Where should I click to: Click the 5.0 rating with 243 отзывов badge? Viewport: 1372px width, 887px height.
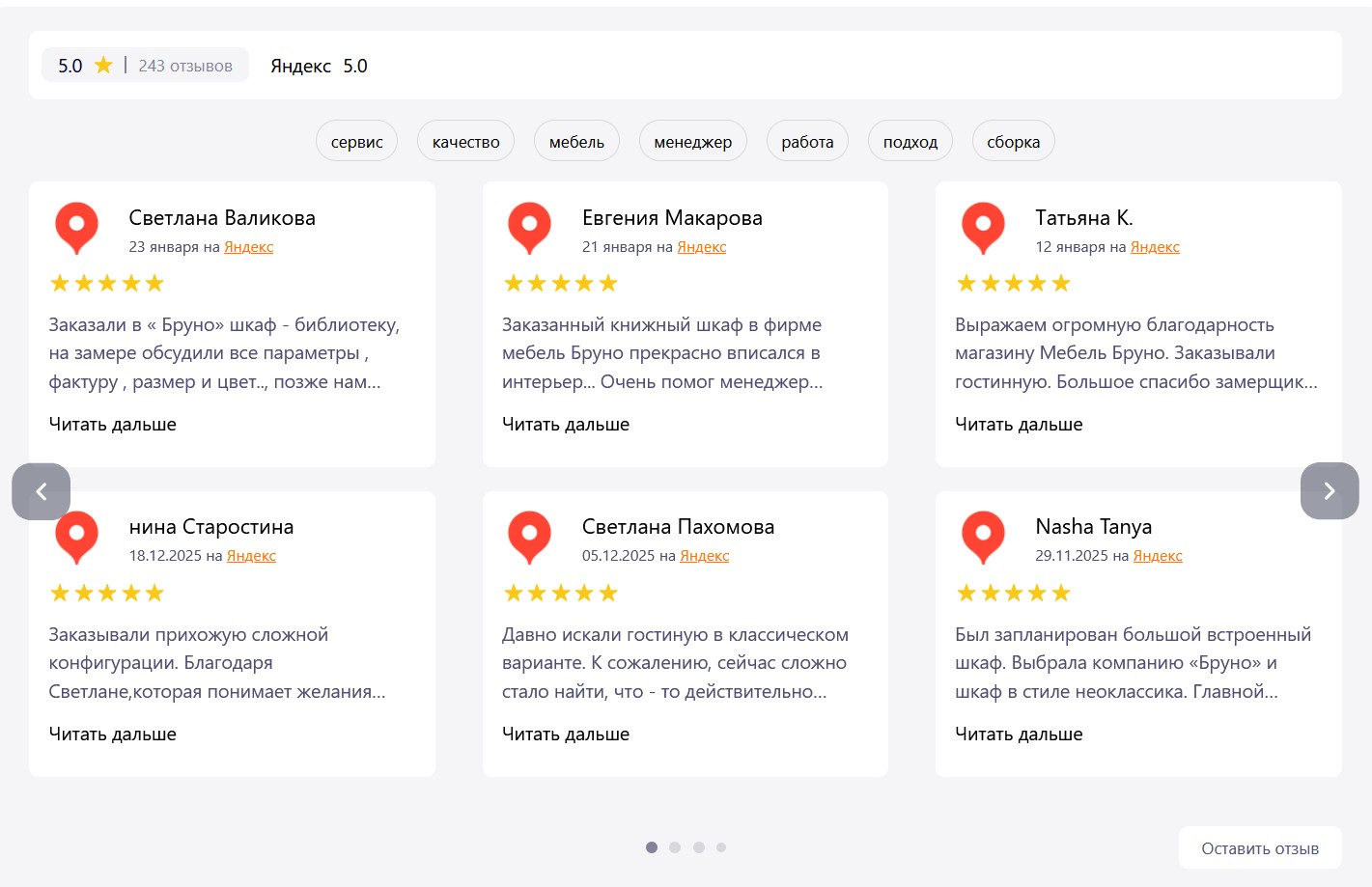tap(145, 66)
